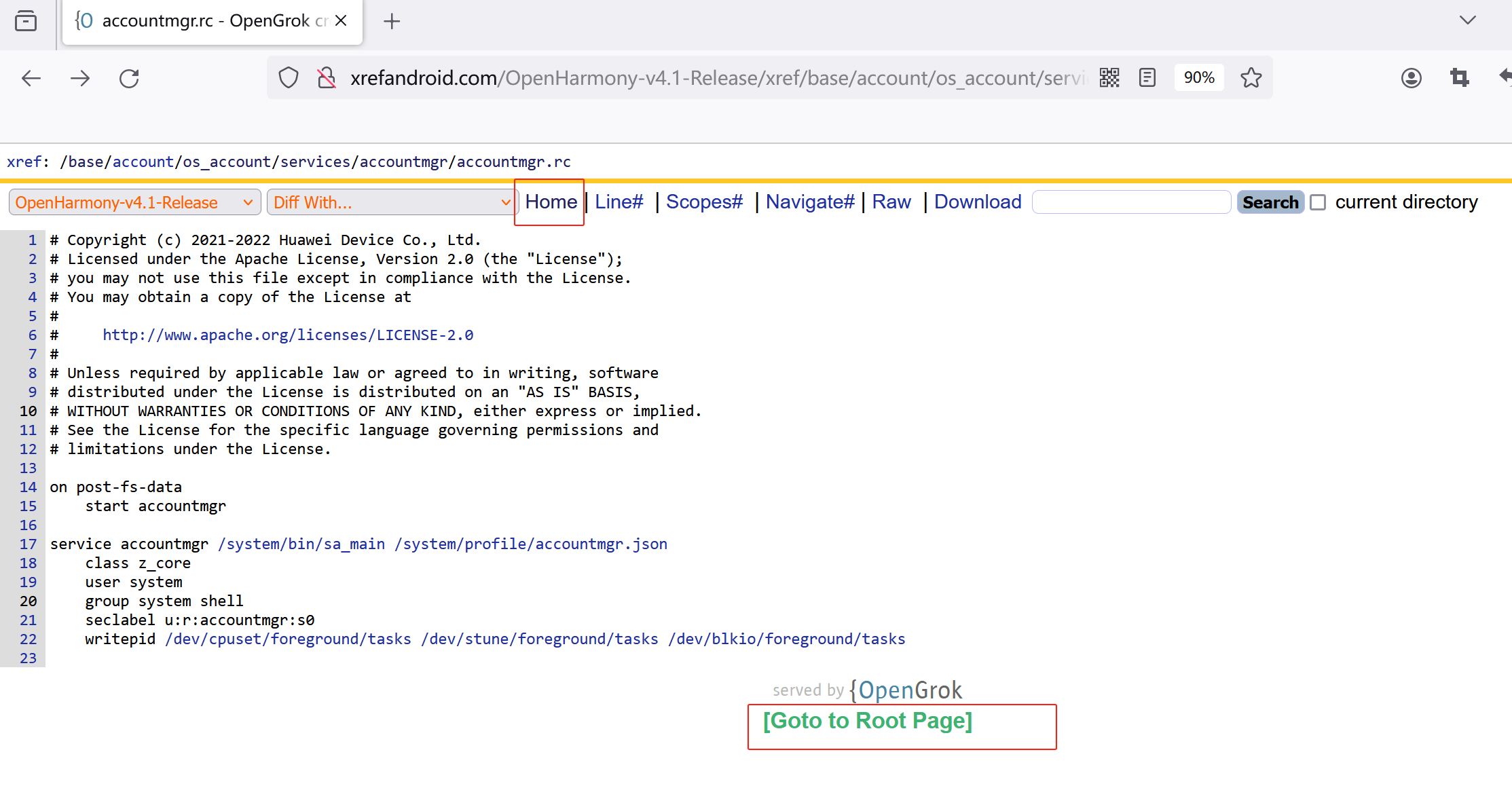Open tracking protection shield info
This screenshot has width=1512, height=803.
click(289, 78)
